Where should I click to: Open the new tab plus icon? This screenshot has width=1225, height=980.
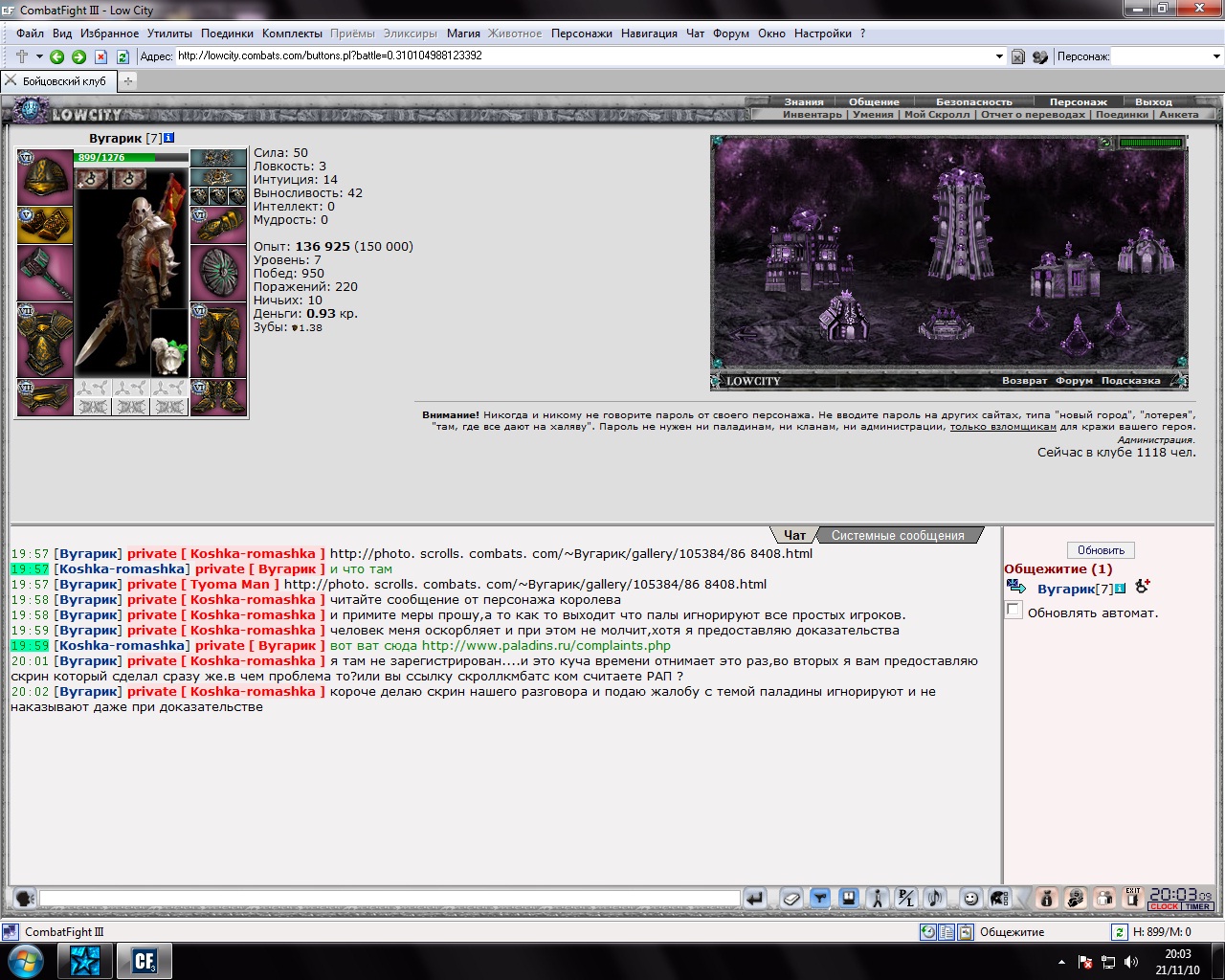click(127, 81)
